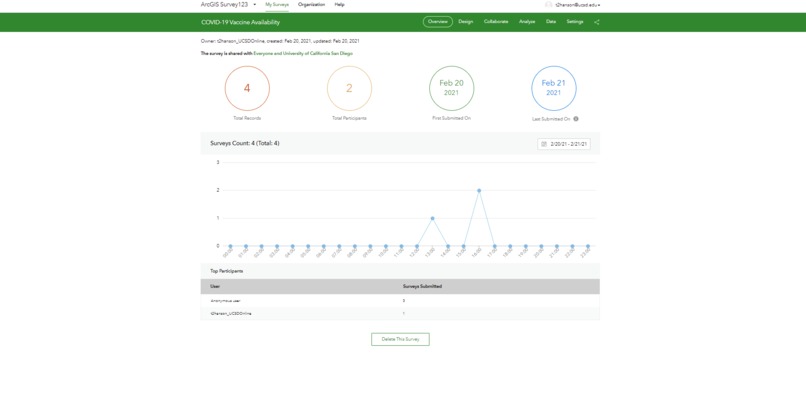
Task: Click the Total Participants circle showing 2
Action: tap(350, 88)
